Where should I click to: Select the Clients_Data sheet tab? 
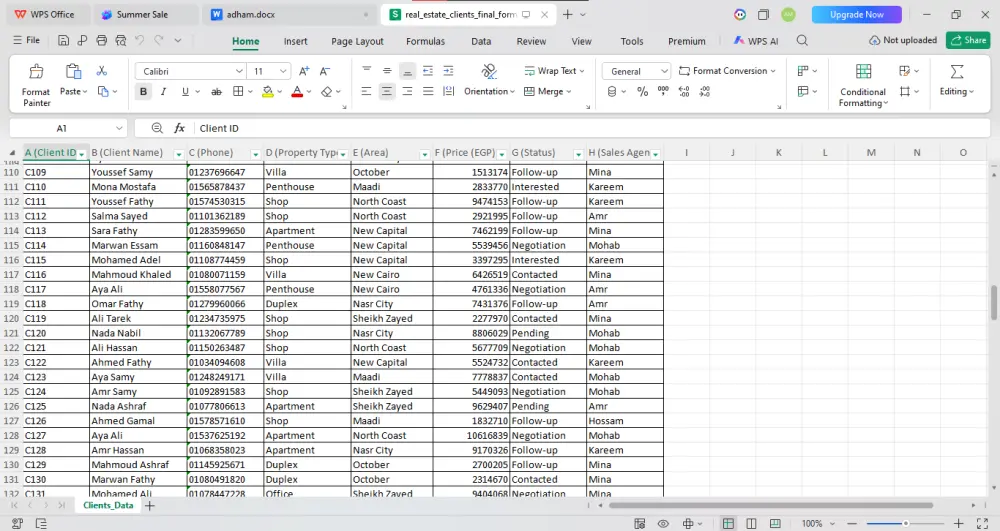tap(108, 505)
